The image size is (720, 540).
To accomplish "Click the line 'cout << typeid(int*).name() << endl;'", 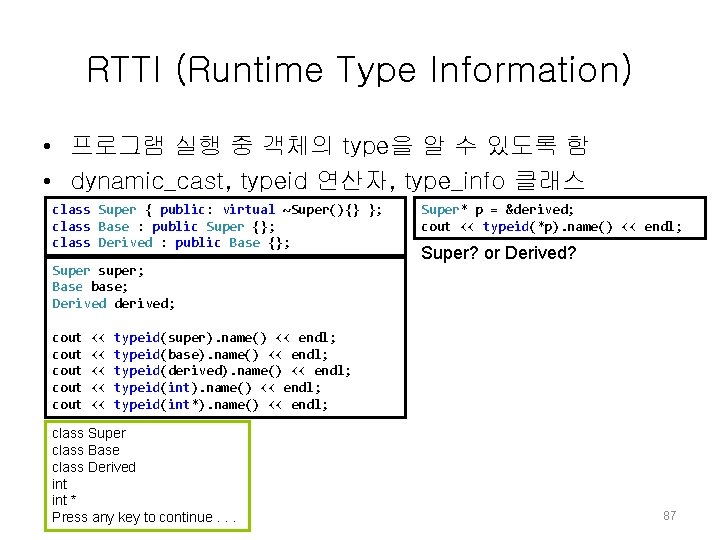I will click(x=190, y=405).
